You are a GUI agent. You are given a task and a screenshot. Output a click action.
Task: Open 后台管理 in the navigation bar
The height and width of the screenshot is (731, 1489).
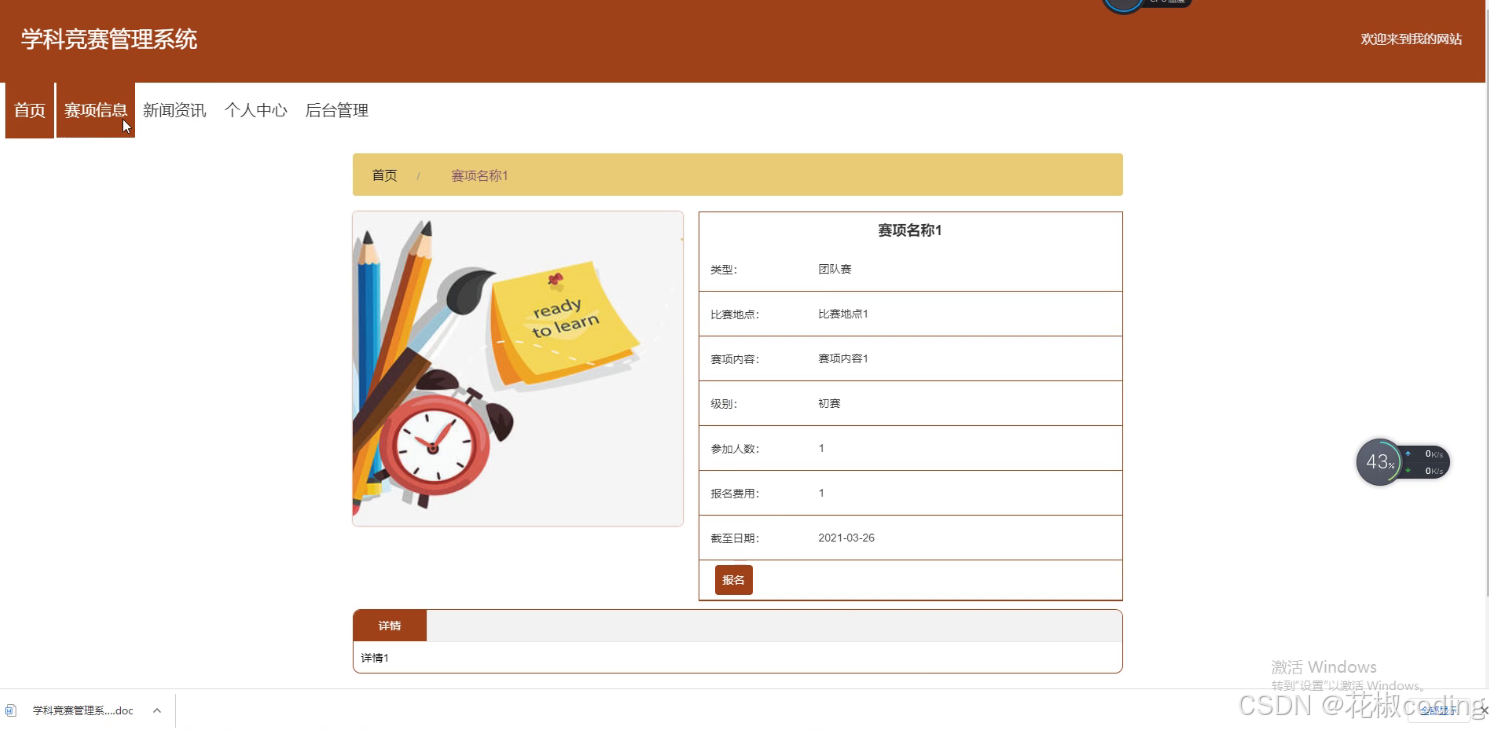[x=336, y=110]
